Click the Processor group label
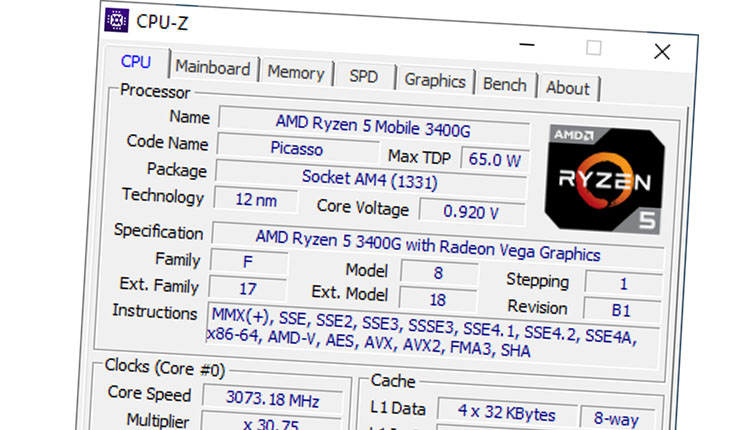This screenshot has height=430, width=750. [x=155, y=91]
